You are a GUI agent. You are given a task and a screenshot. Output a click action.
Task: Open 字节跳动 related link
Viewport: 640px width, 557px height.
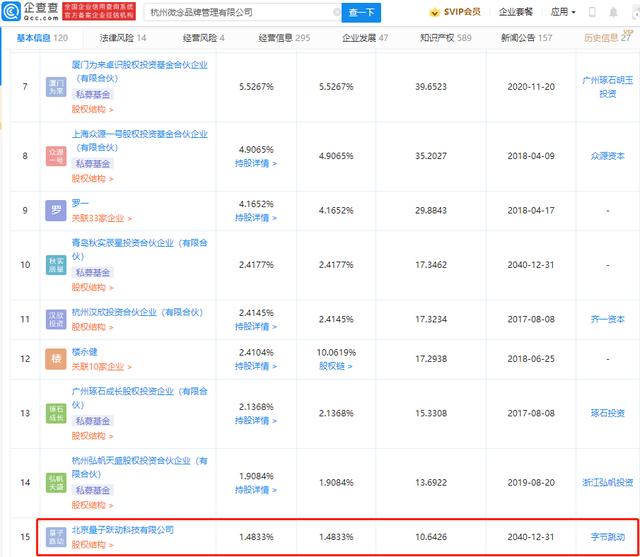point(607,537)
